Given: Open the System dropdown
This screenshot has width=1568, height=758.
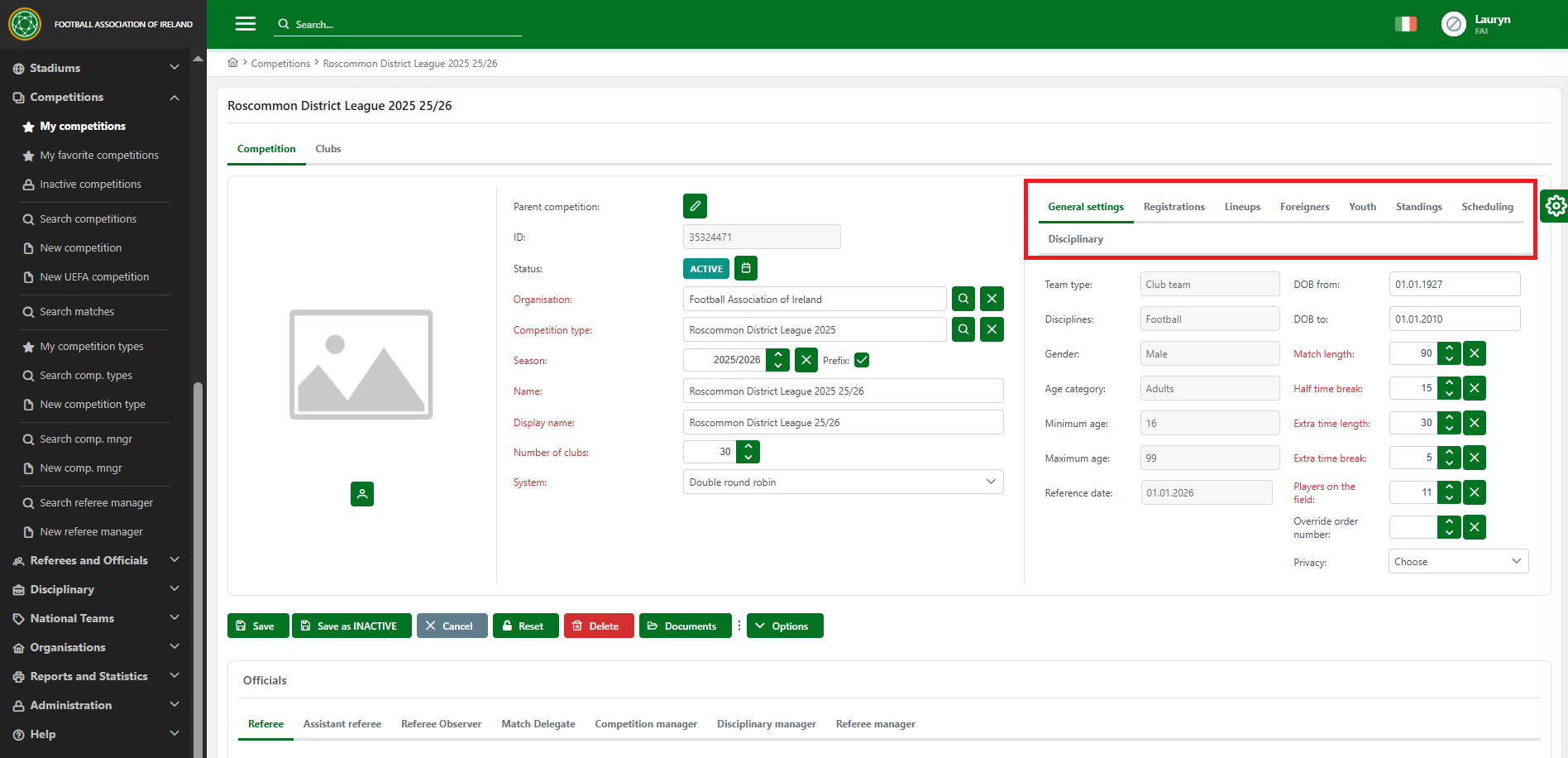Looking at the screenshot, I should coord(843,482).
